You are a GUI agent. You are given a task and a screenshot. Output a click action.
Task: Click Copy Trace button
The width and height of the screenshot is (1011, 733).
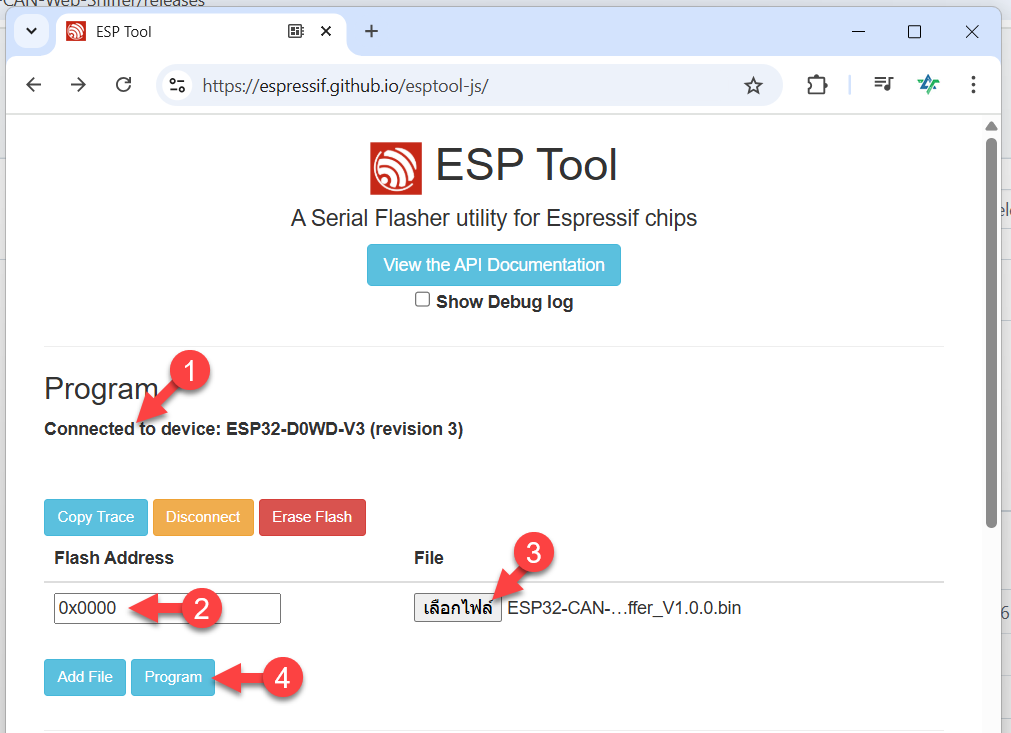(96, 517)
